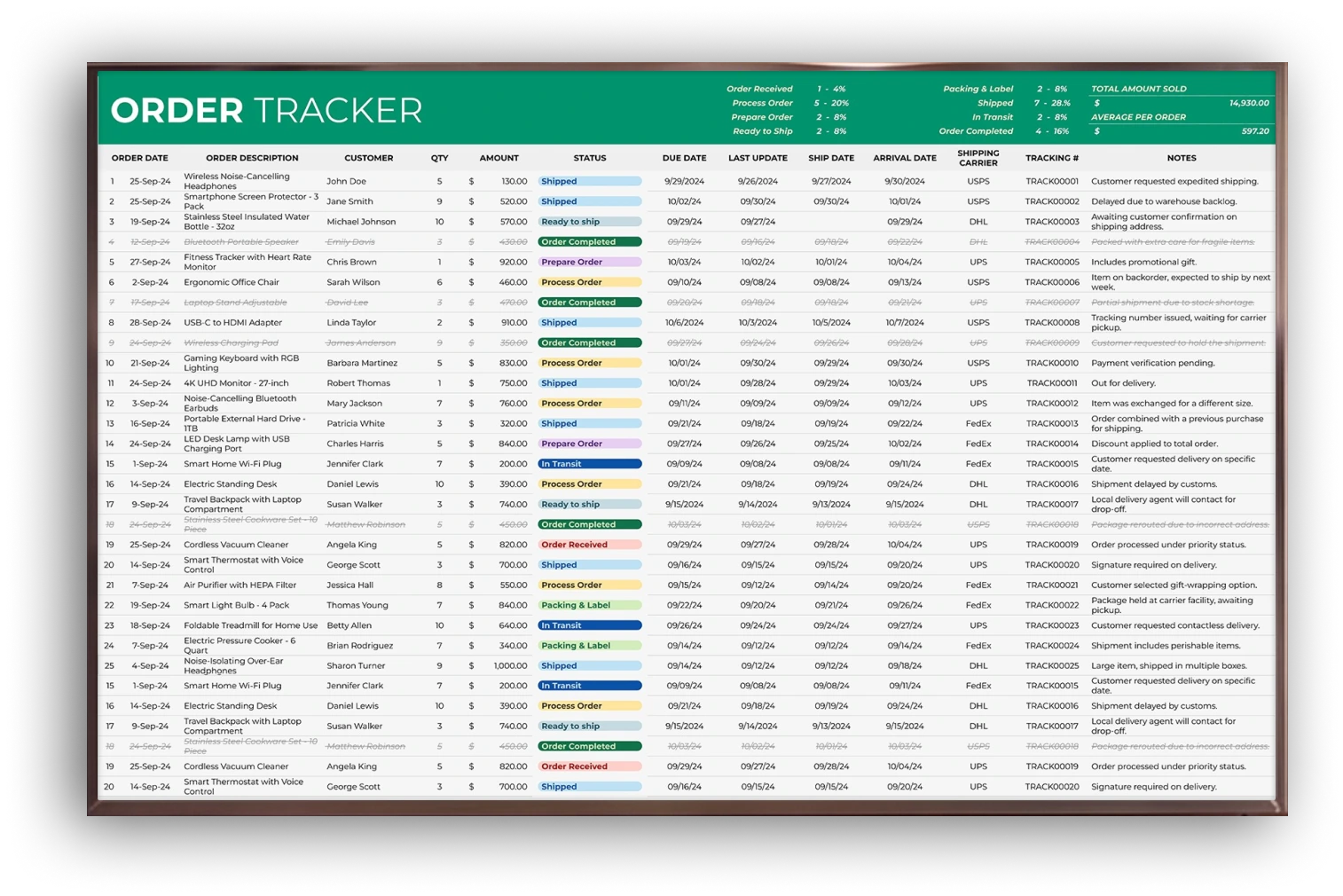Open status dropdown for John Doe order
Screen dimensions: 1343x896
[590, 181]
